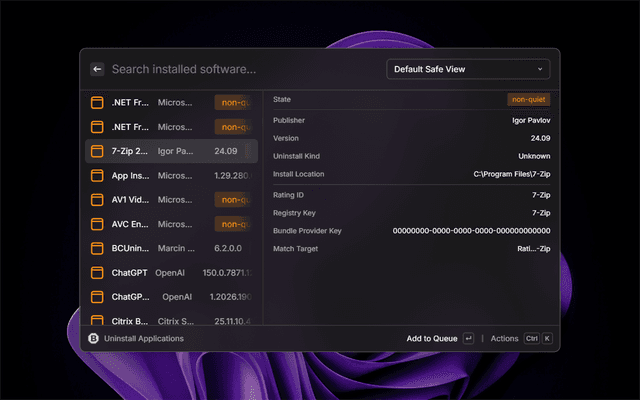640x400 pixels.
Task: Click the Marcin publisher in BCUnin... row
Action: 176,248
